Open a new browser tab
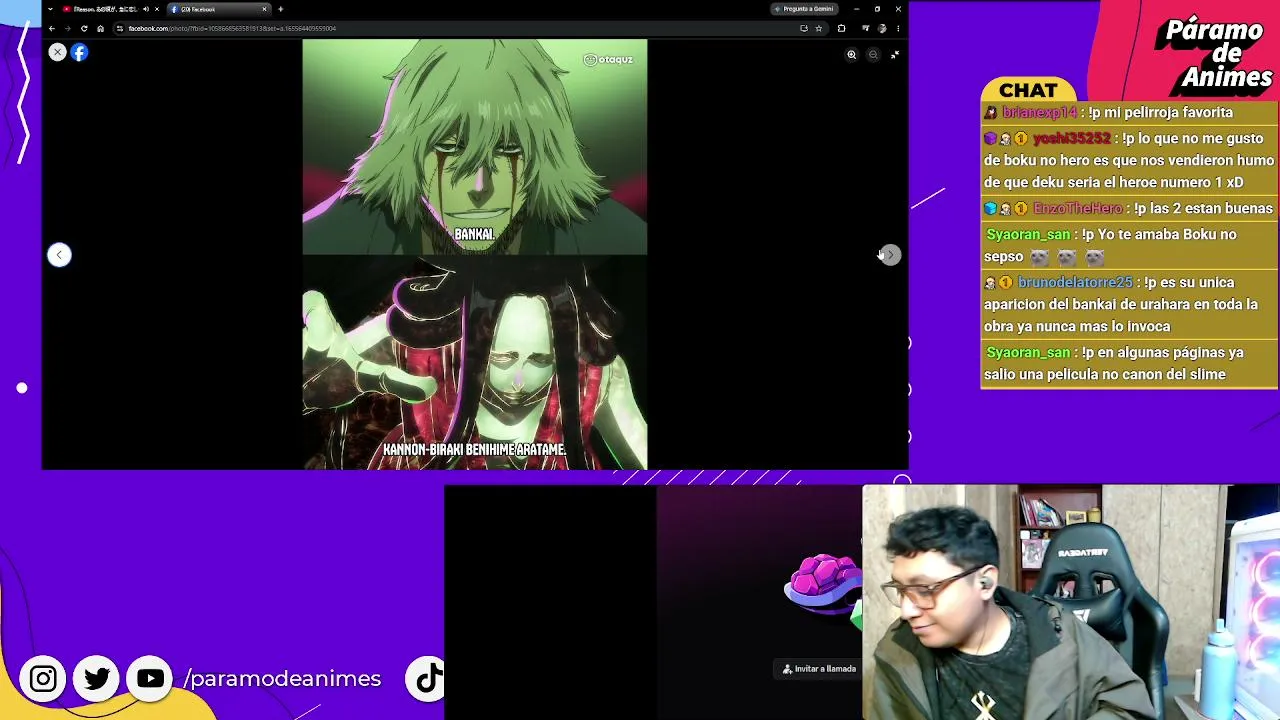The height and width of the screenshot is (720, 1280). point(281,9)
